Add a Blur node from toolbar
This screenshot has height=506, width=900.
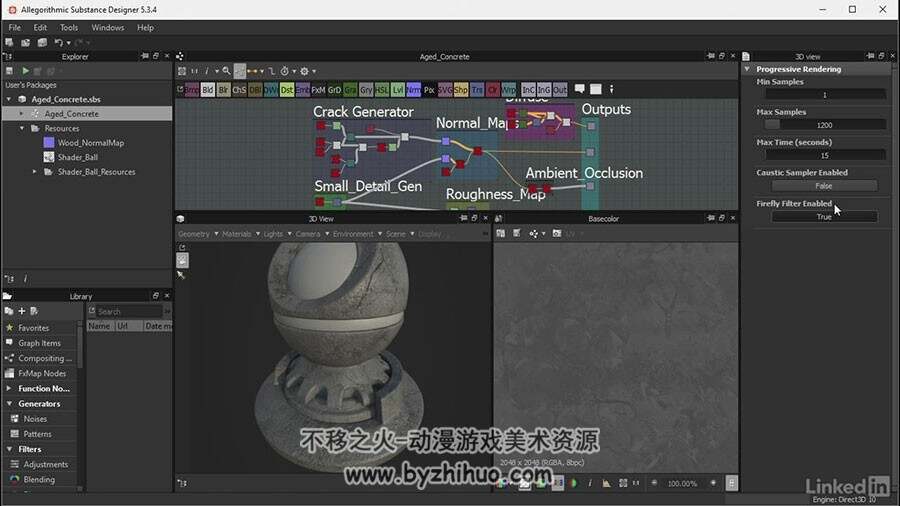(x=223, y=89)
